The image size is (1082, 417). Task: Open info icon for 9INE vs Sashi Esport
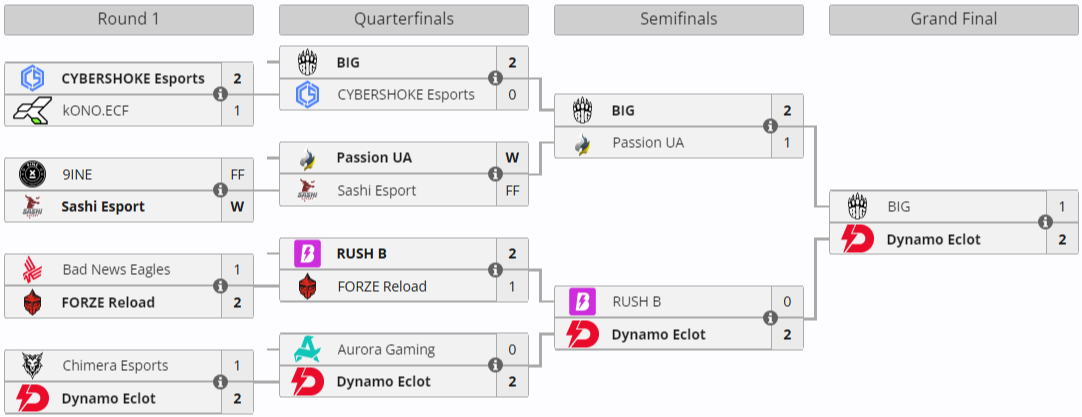click(220, 190)
